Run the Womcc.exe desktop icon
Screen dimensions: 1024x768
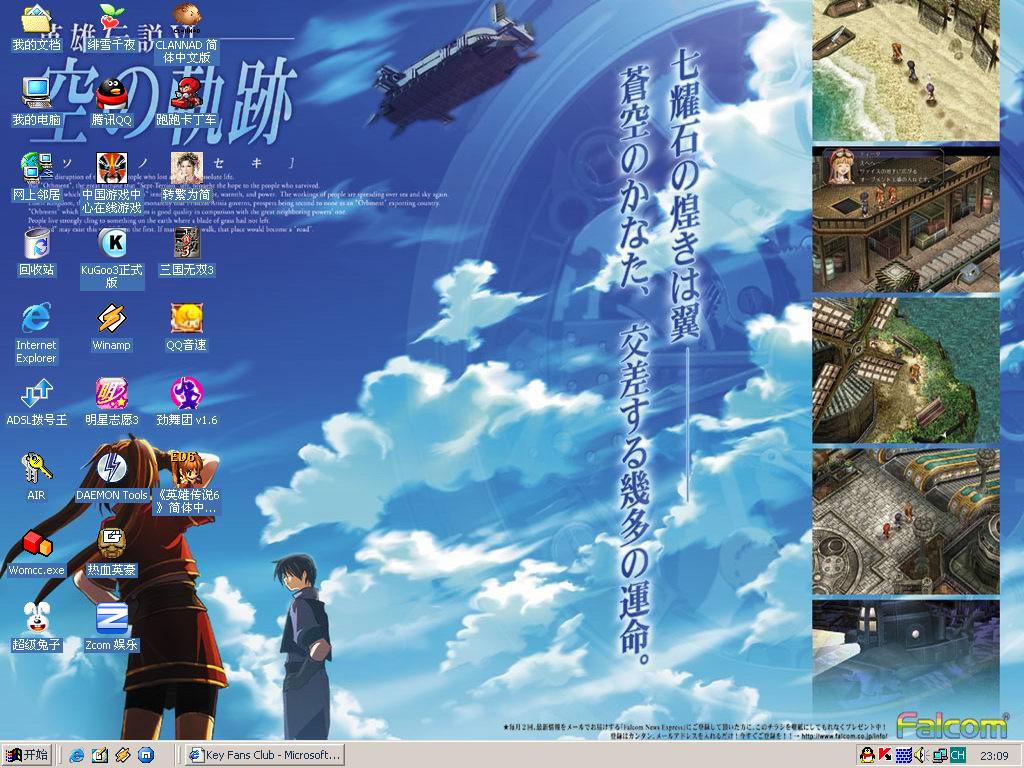point(36,544)
